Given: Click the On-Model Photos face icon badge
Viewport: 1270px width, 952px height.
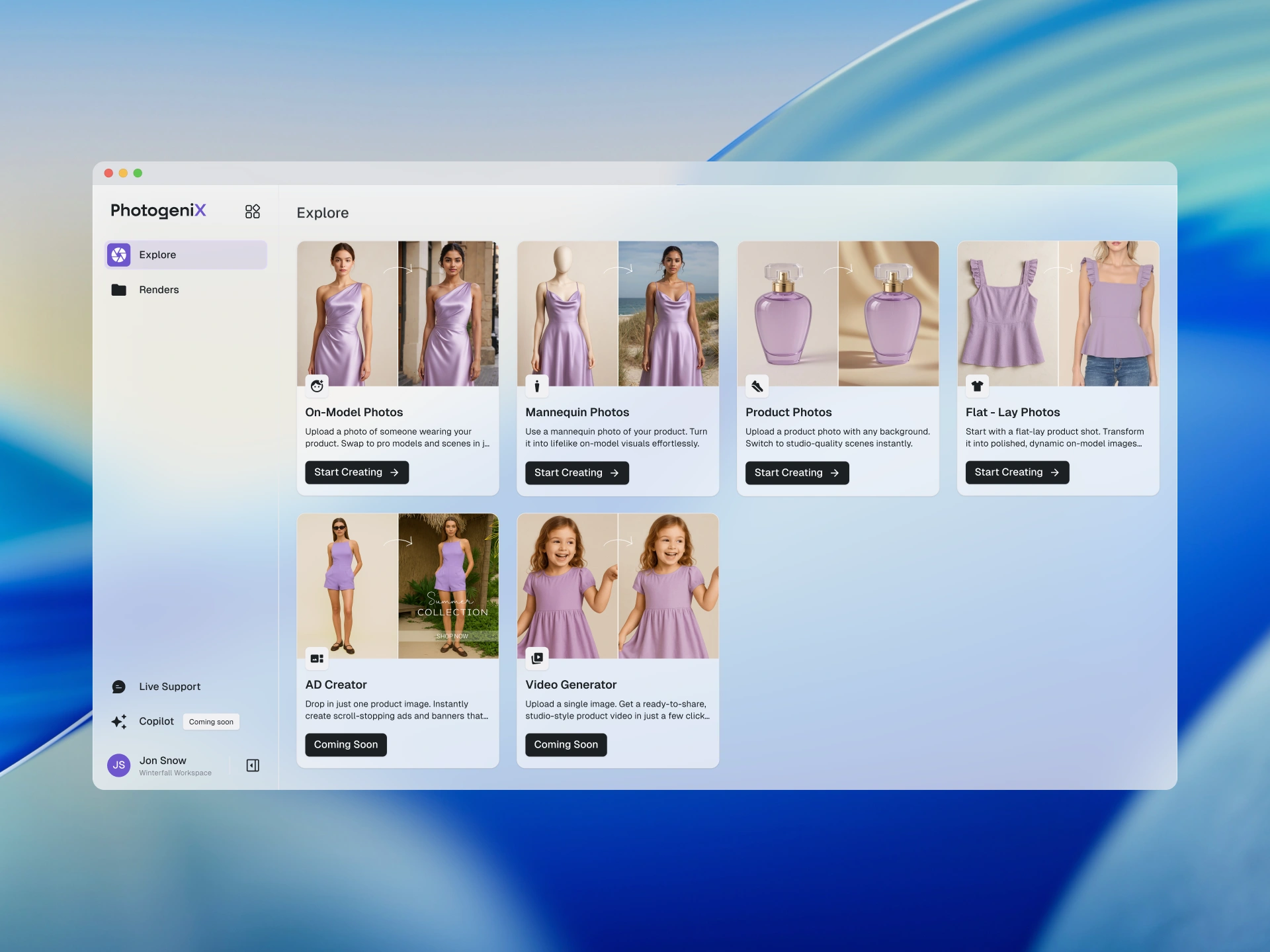Looking at the screenshot, I should (317, 386).
